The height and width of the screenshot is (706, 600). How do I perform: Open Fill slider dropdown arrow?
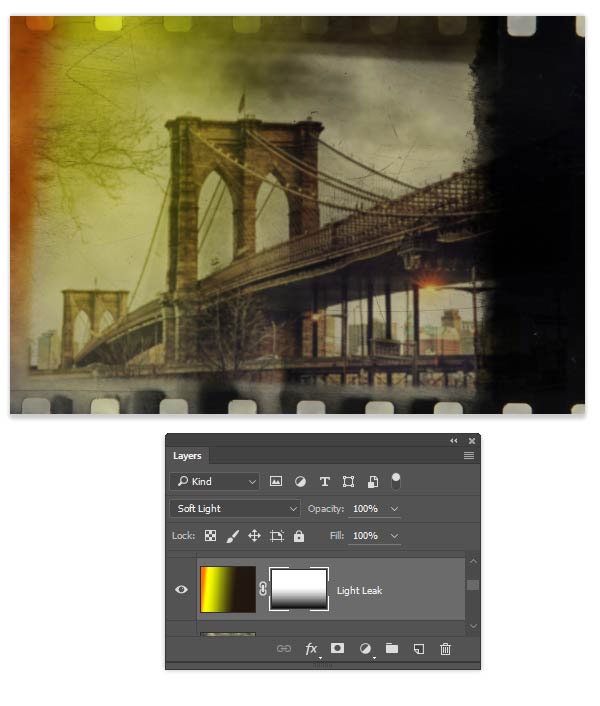(x=394, y=536)
